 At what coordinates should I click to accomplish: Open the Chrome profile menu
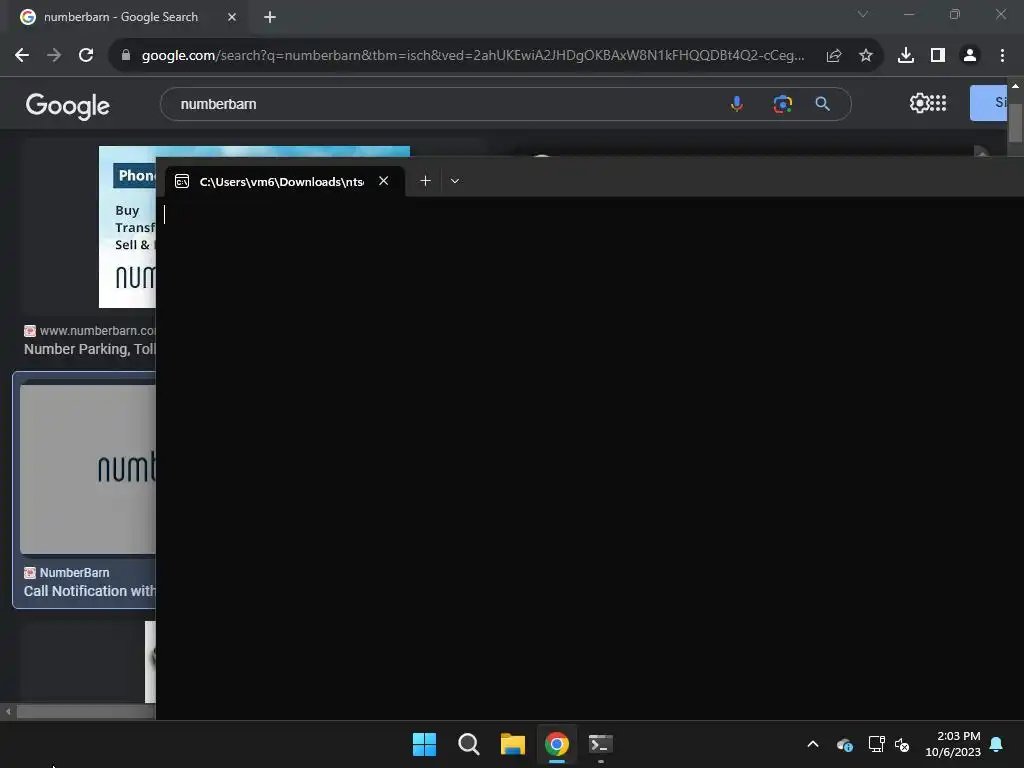point(970,56)
